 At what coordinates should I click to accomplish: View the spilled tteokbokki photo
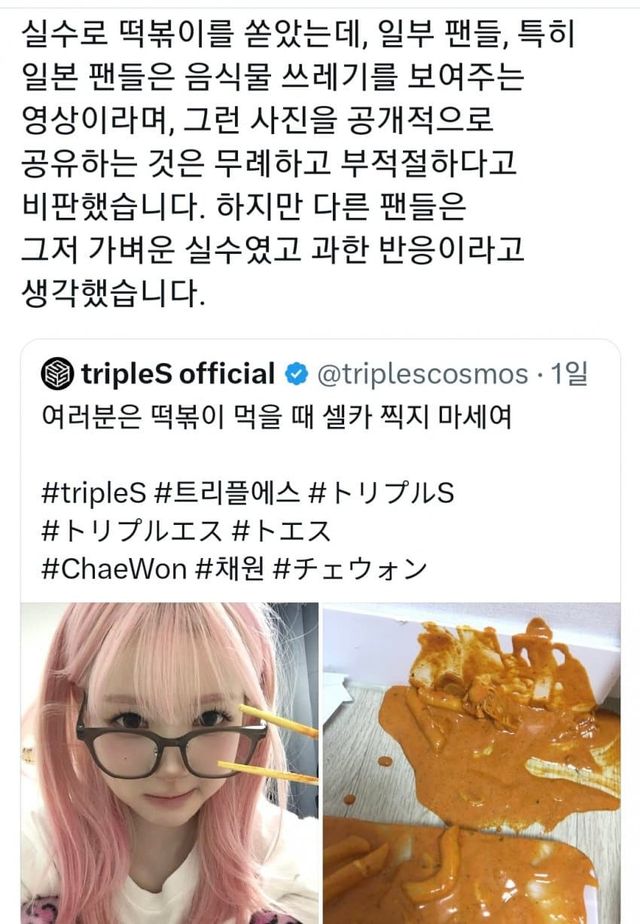[471, 763]
